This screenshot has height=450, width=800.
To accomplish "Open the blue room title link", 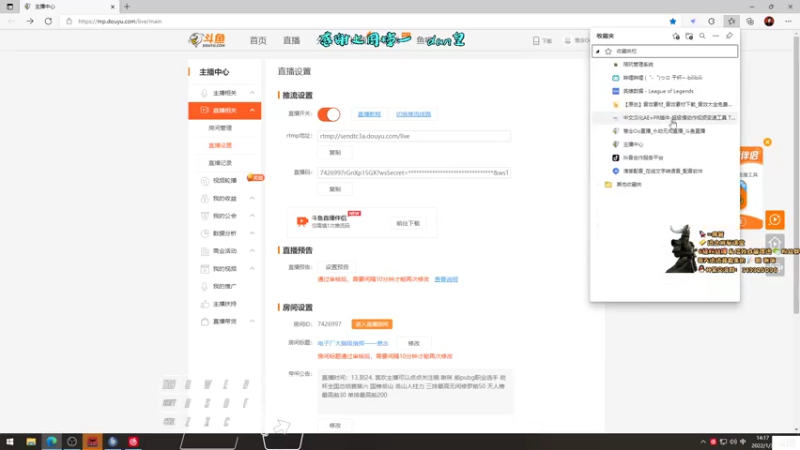I will point(353,343).
